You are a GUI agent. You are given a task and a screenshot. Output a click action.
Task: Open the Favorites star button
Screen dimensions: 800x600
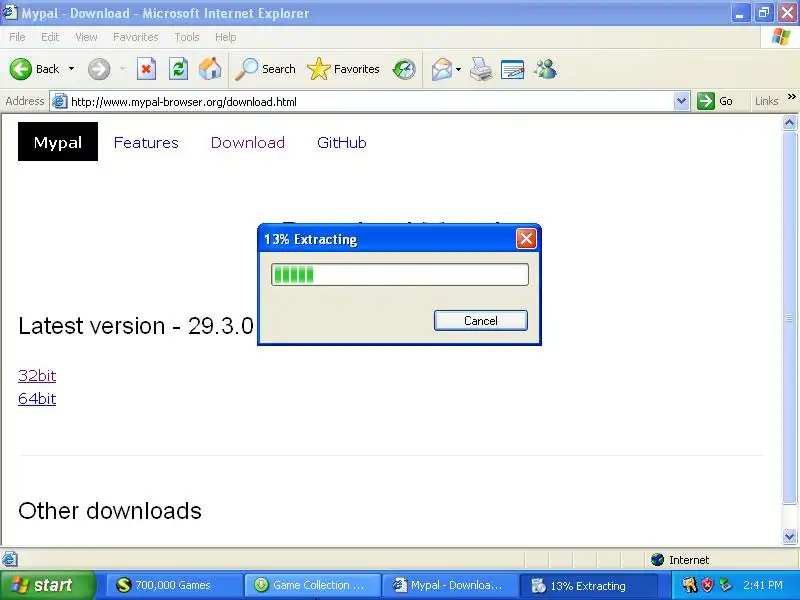click(343, 69)
